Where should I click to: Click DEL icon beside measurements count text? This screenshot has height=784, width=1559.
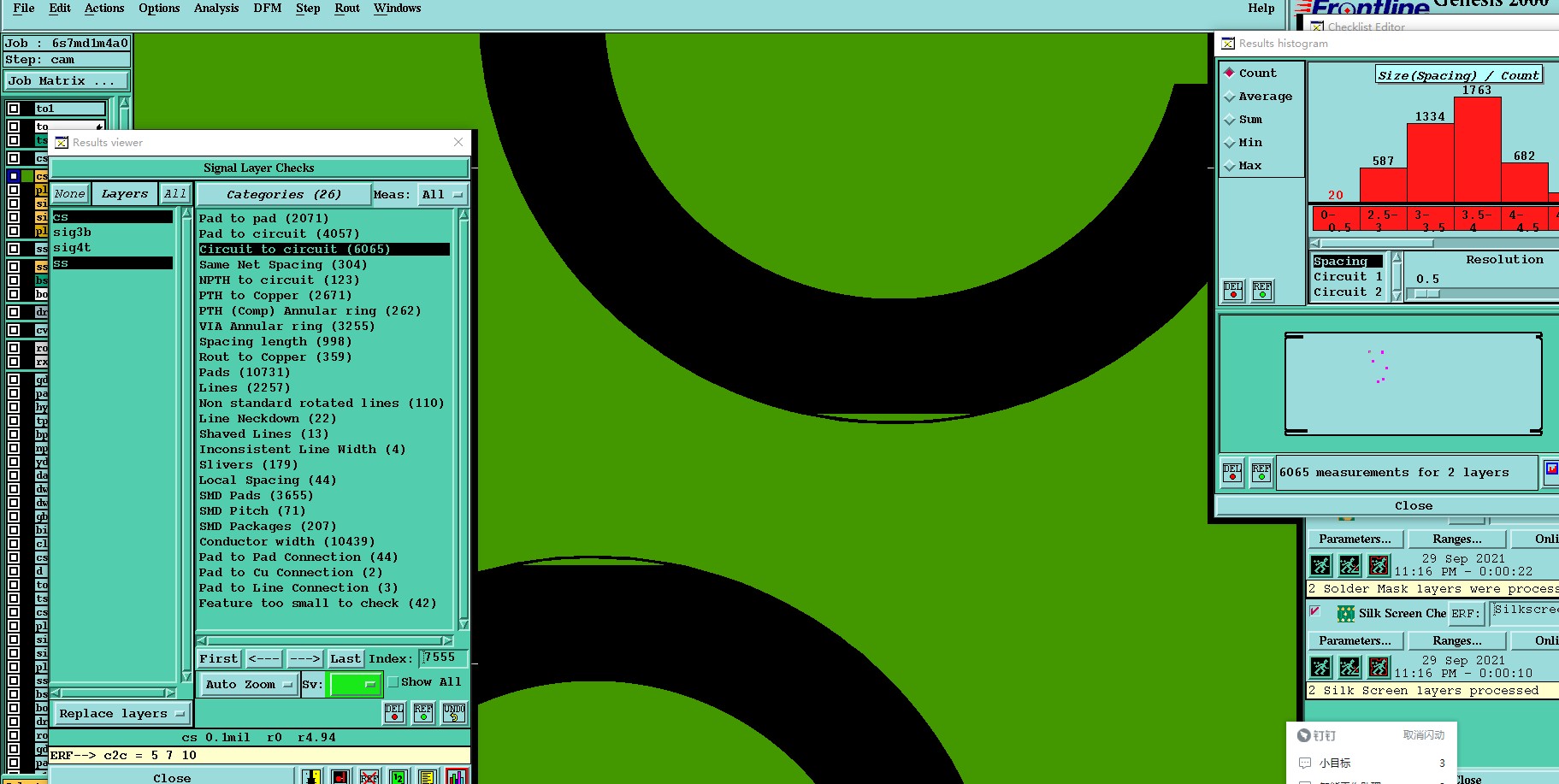tap(1232, 472)
